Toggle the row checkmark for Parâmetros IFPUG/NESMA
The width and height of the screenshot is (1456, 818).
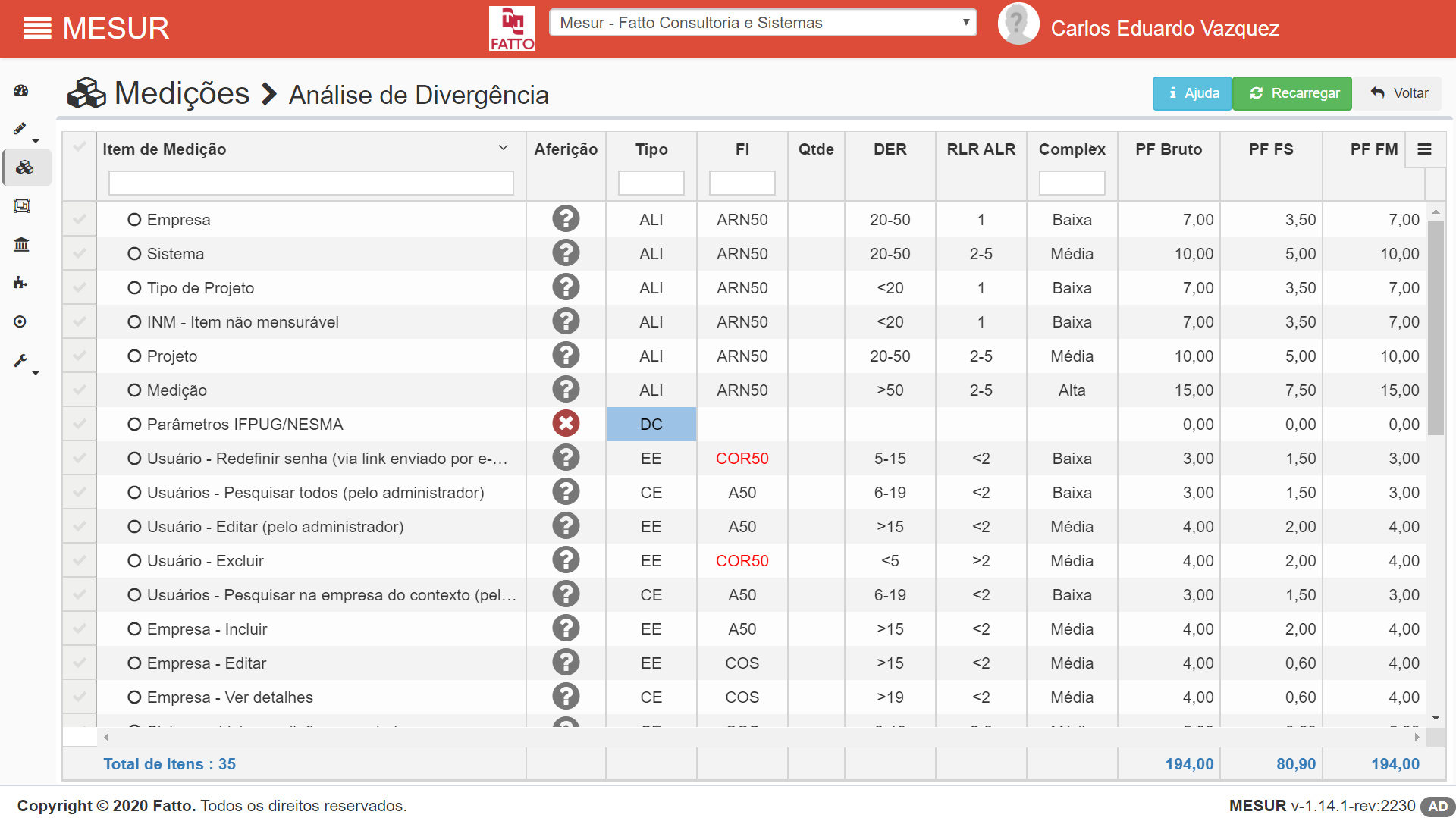[x=79, y=424]
